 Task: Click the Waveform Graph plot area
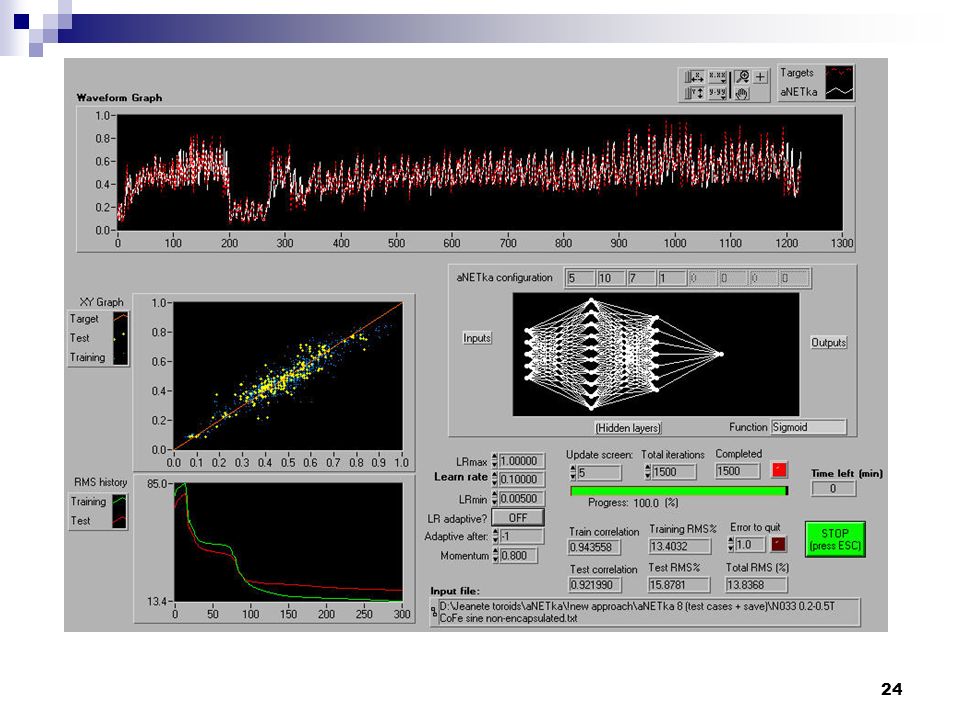[x=479, y=173]
